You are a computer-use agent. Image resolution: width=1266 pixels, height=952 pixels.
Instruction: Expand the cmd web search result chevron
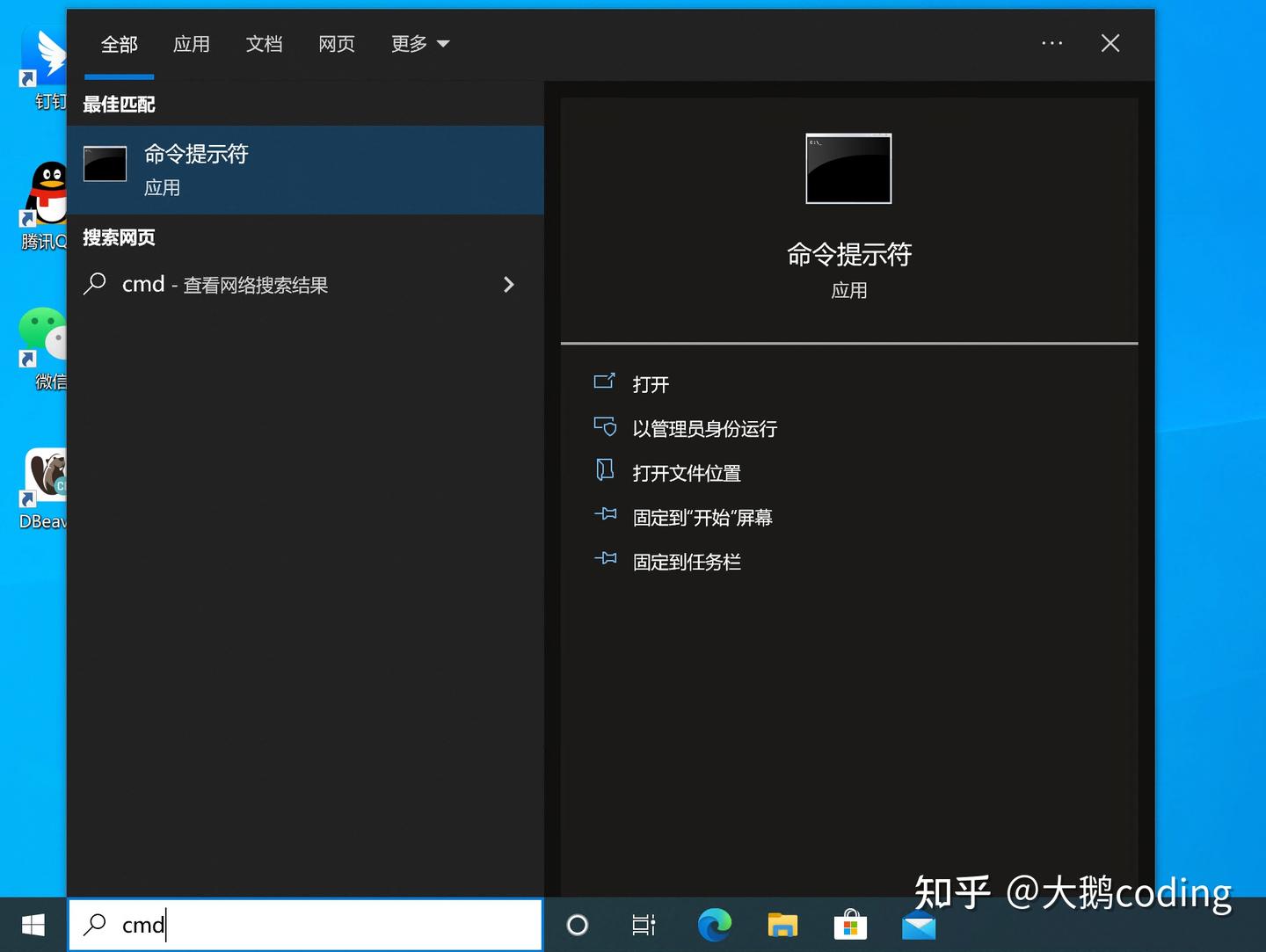[509, 284]
